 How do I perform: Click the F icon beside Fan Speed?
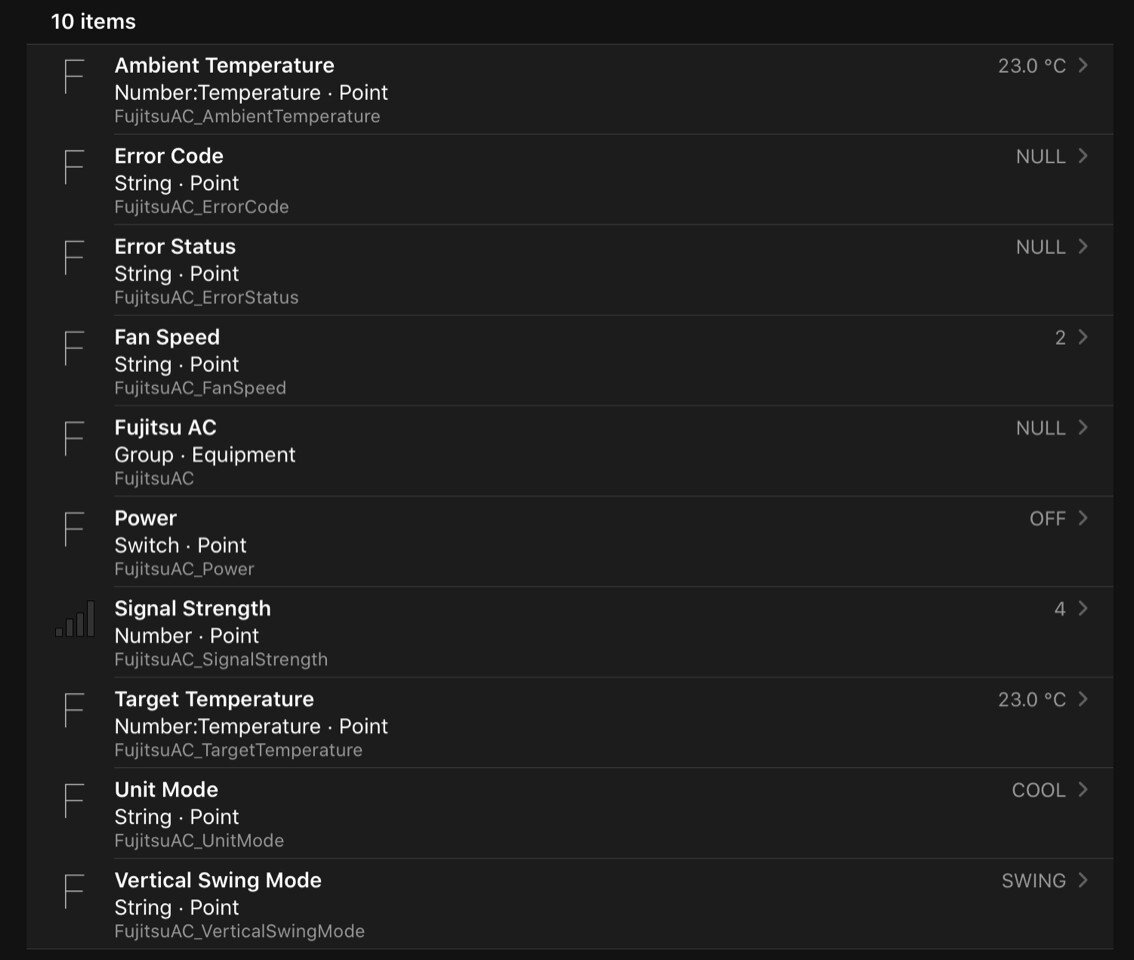(x=74, y=348)
